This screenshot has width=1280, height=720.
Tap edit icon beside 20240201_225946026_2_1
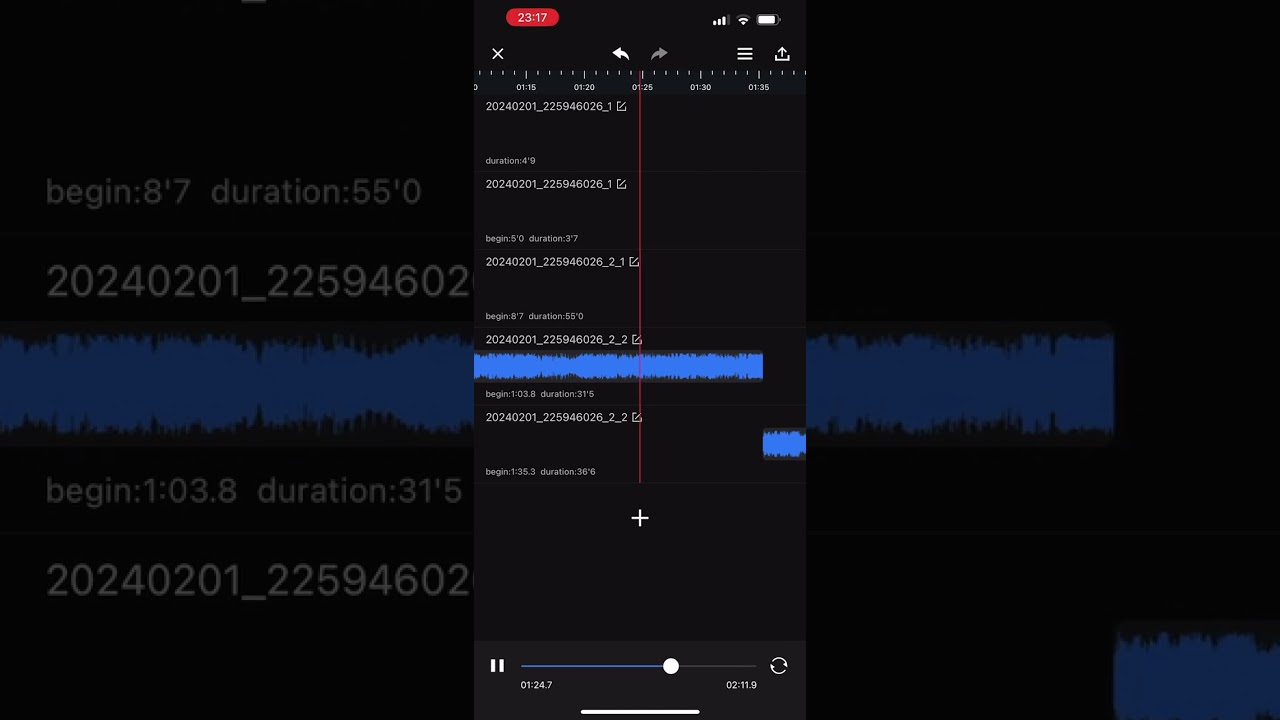(x=634, y=262)
